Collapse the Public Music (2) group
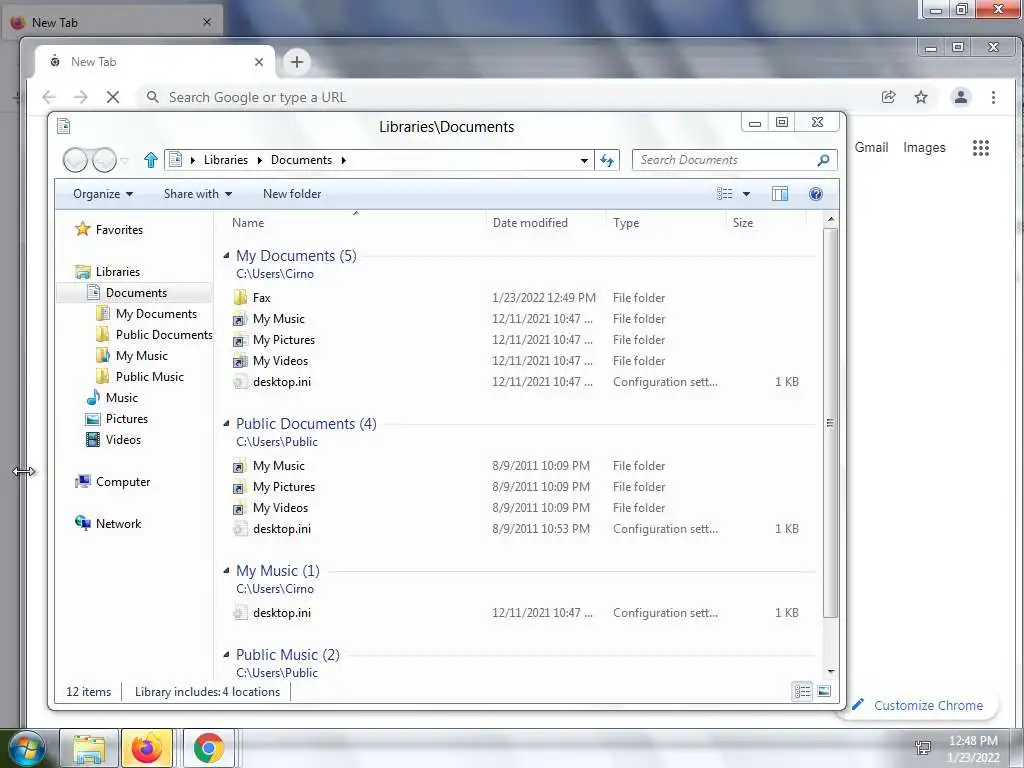The image size is (1024, 768). 227,654
